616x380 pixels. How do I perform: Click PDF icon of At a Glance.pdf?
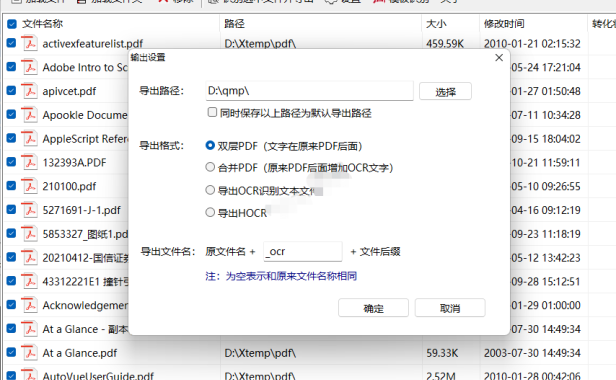pyautogui.click(x=29, y=352)
